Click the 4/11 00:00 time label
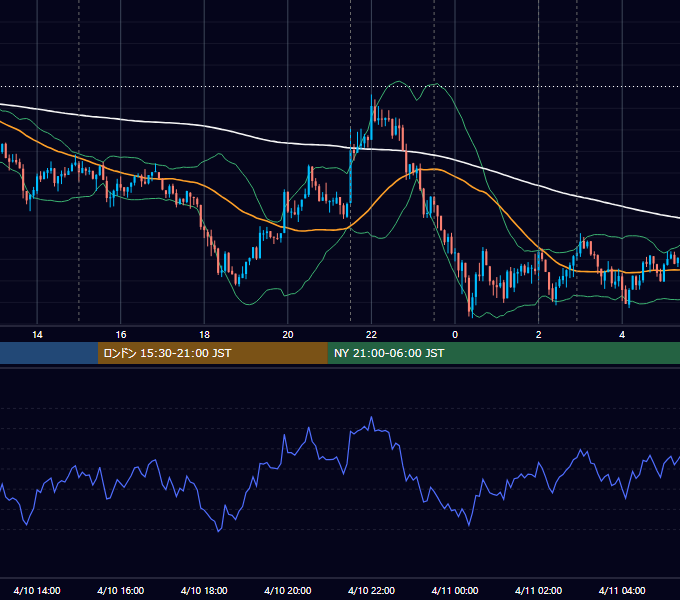This screenshot has width=680, height=600. click(455, 590)
